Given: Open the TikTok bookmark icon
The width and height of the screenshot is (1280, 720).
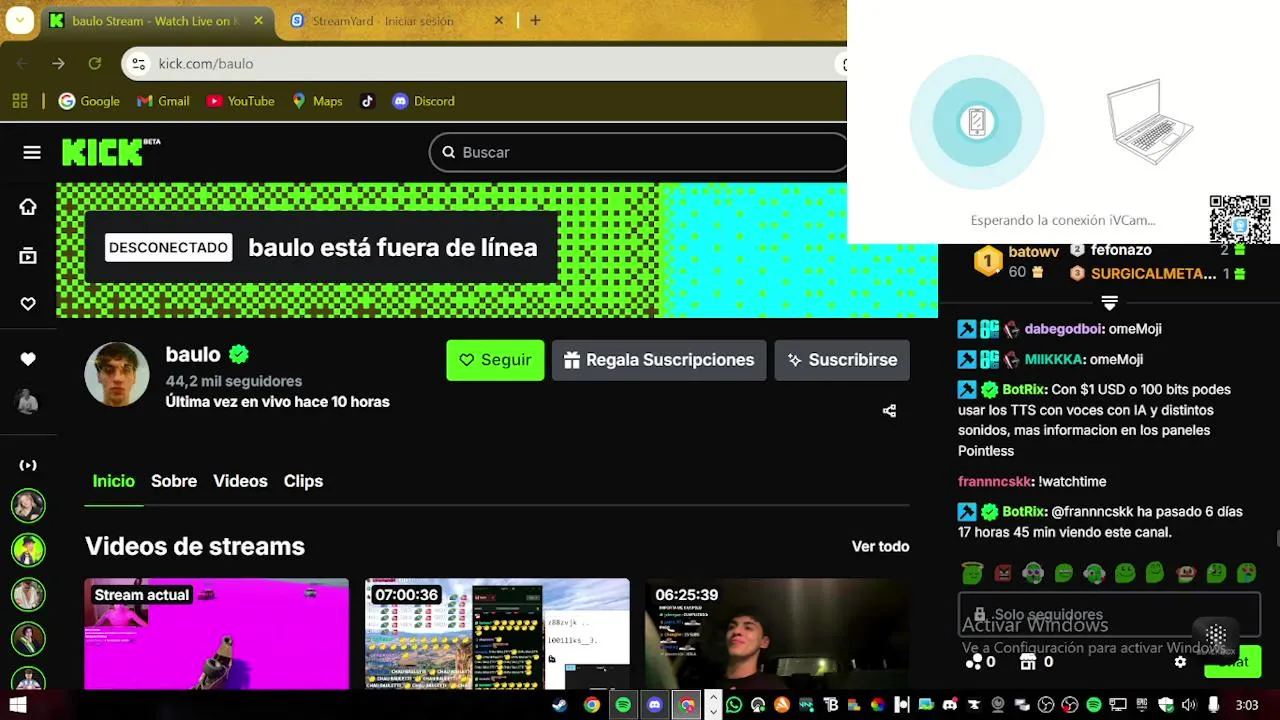Looking at the screenshot, I should 367,101.
